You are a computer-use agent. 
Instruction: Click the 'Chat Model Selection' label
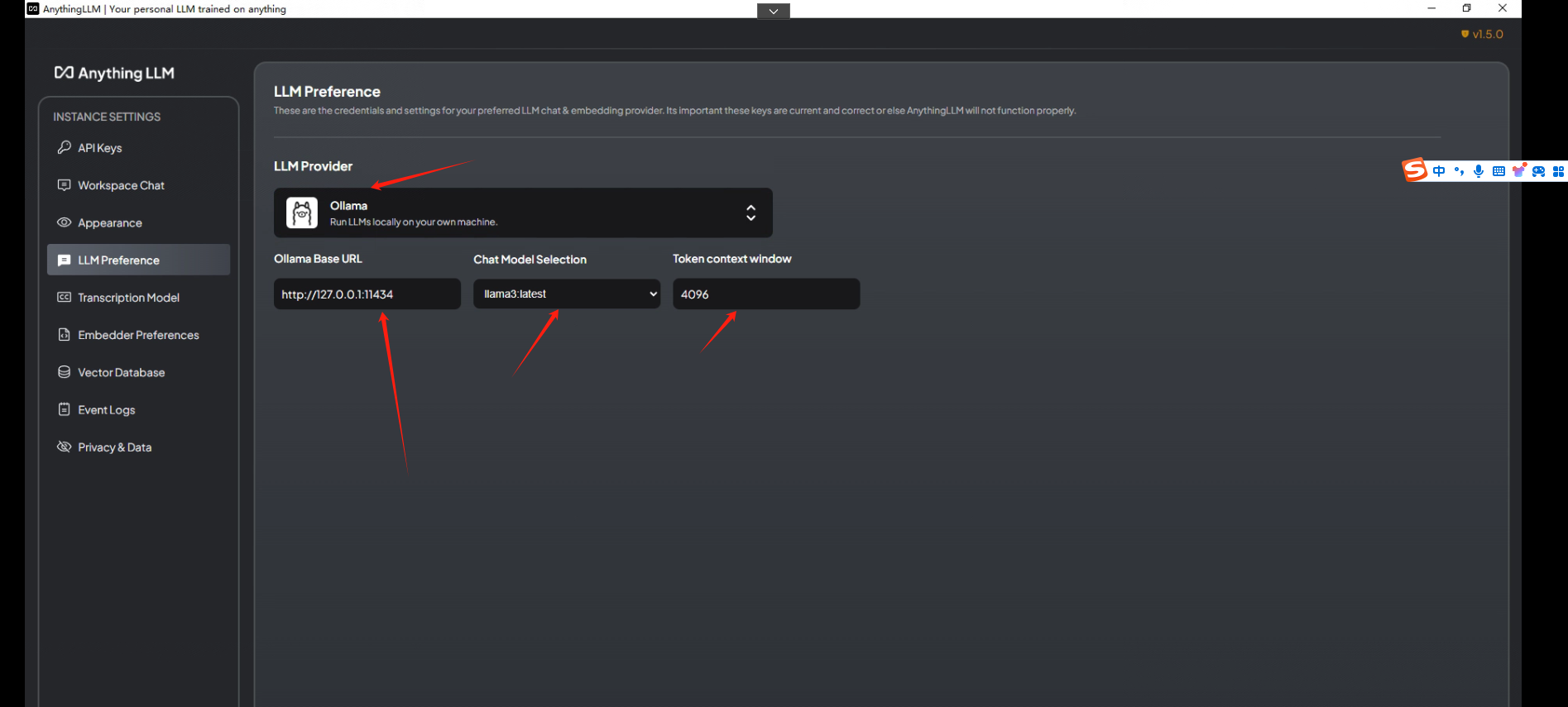click(530, 259)
